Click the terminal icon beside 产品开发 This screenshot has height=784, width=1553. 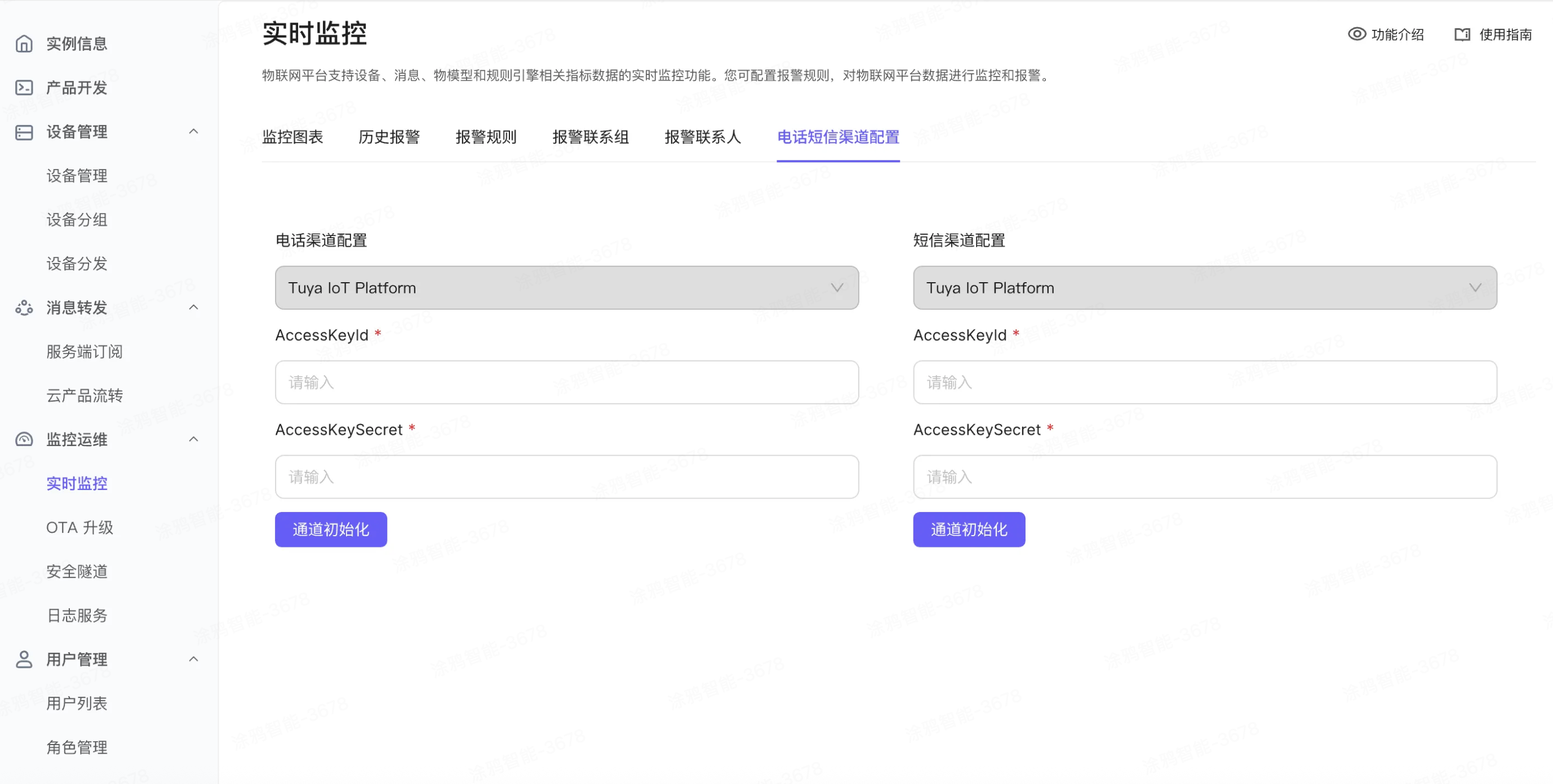point(24,87)
